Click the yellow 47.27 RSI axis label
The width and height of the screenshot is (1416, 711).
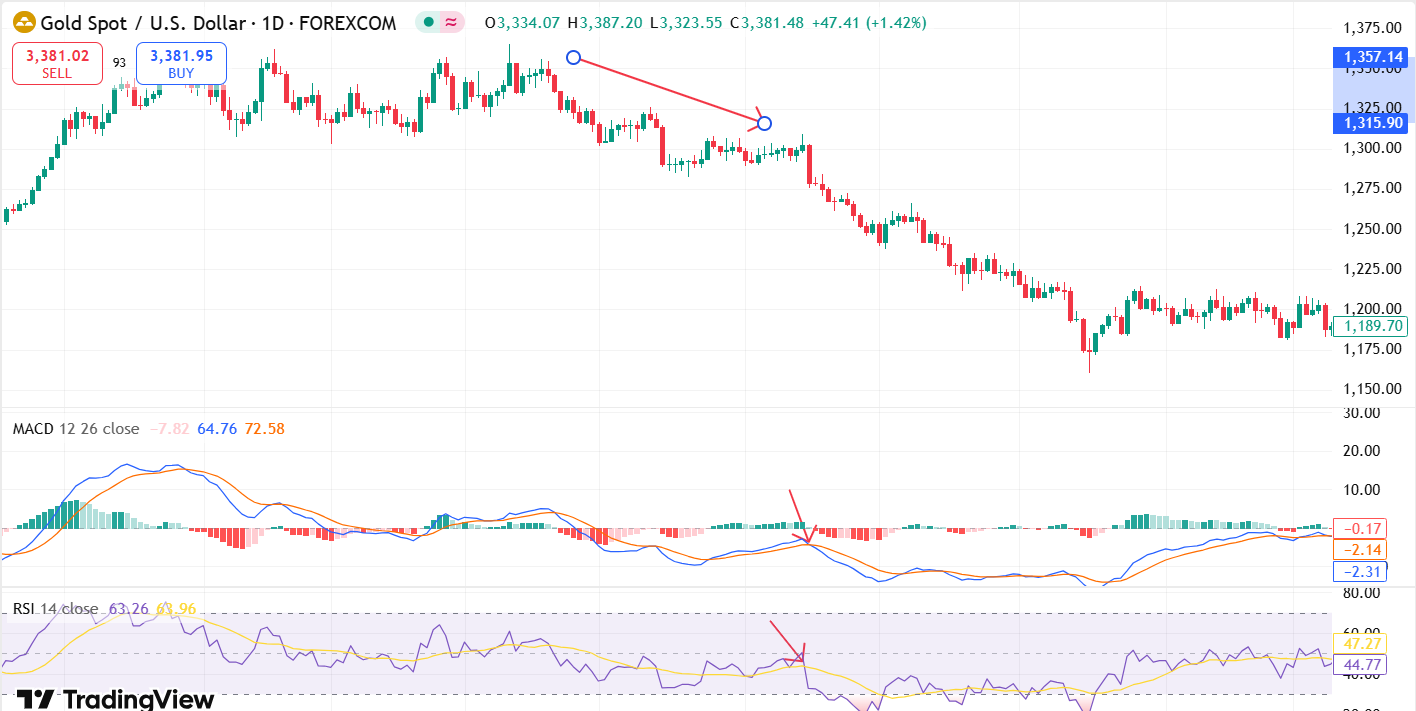1360,643
